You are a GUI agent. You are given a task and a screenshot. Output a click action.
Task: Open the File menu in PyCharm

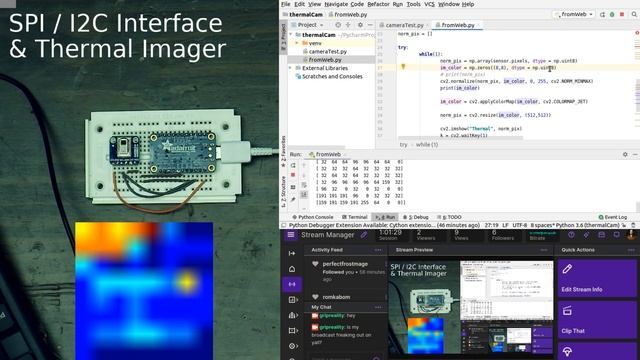pos(286,4)
